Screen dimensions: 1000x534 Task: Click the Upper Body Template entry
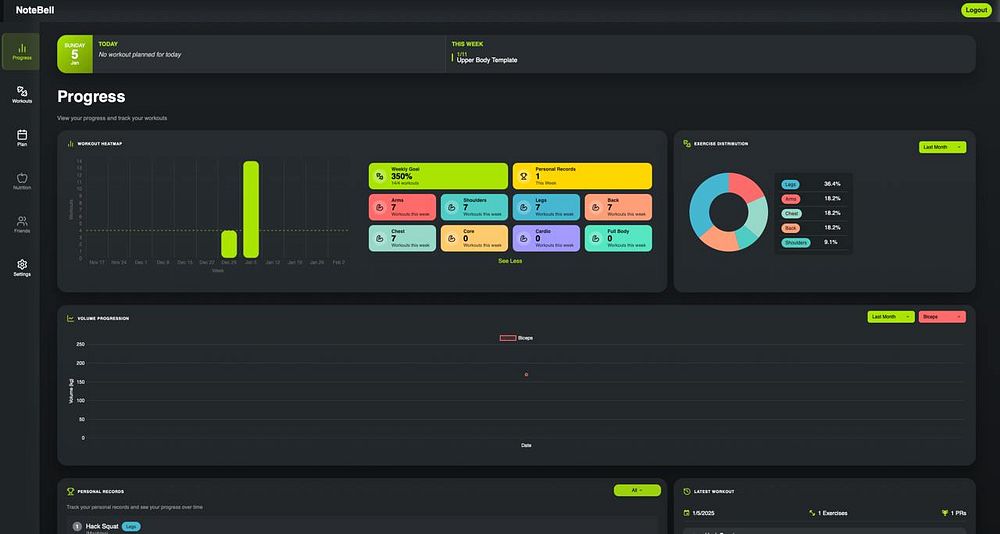point(487,60)
